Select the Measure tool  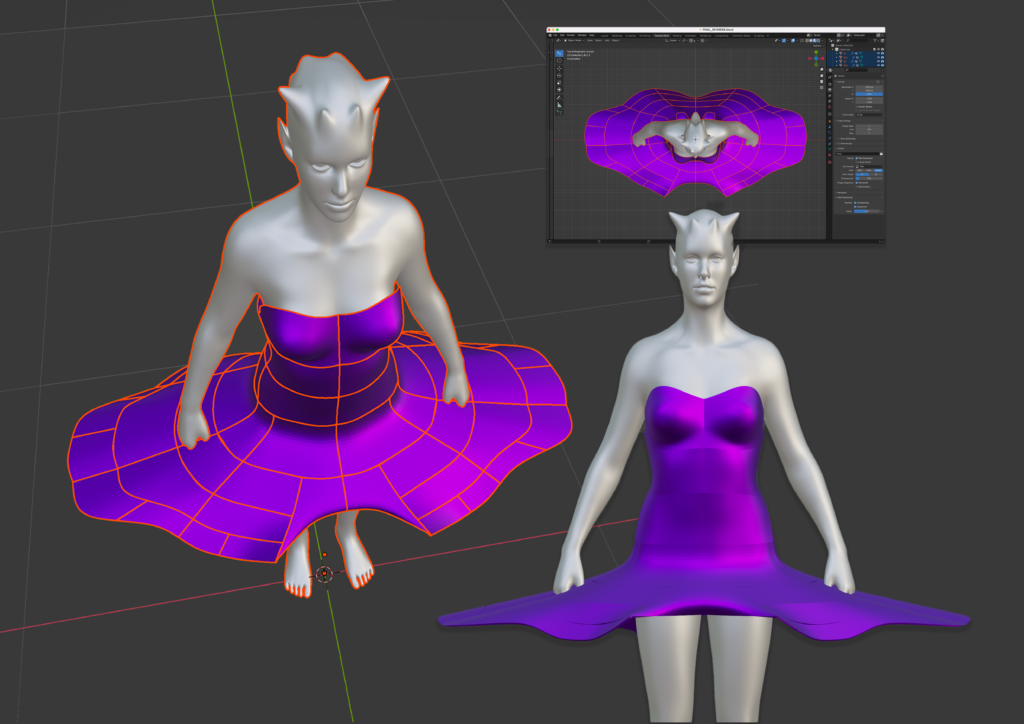tap(559, 104)
